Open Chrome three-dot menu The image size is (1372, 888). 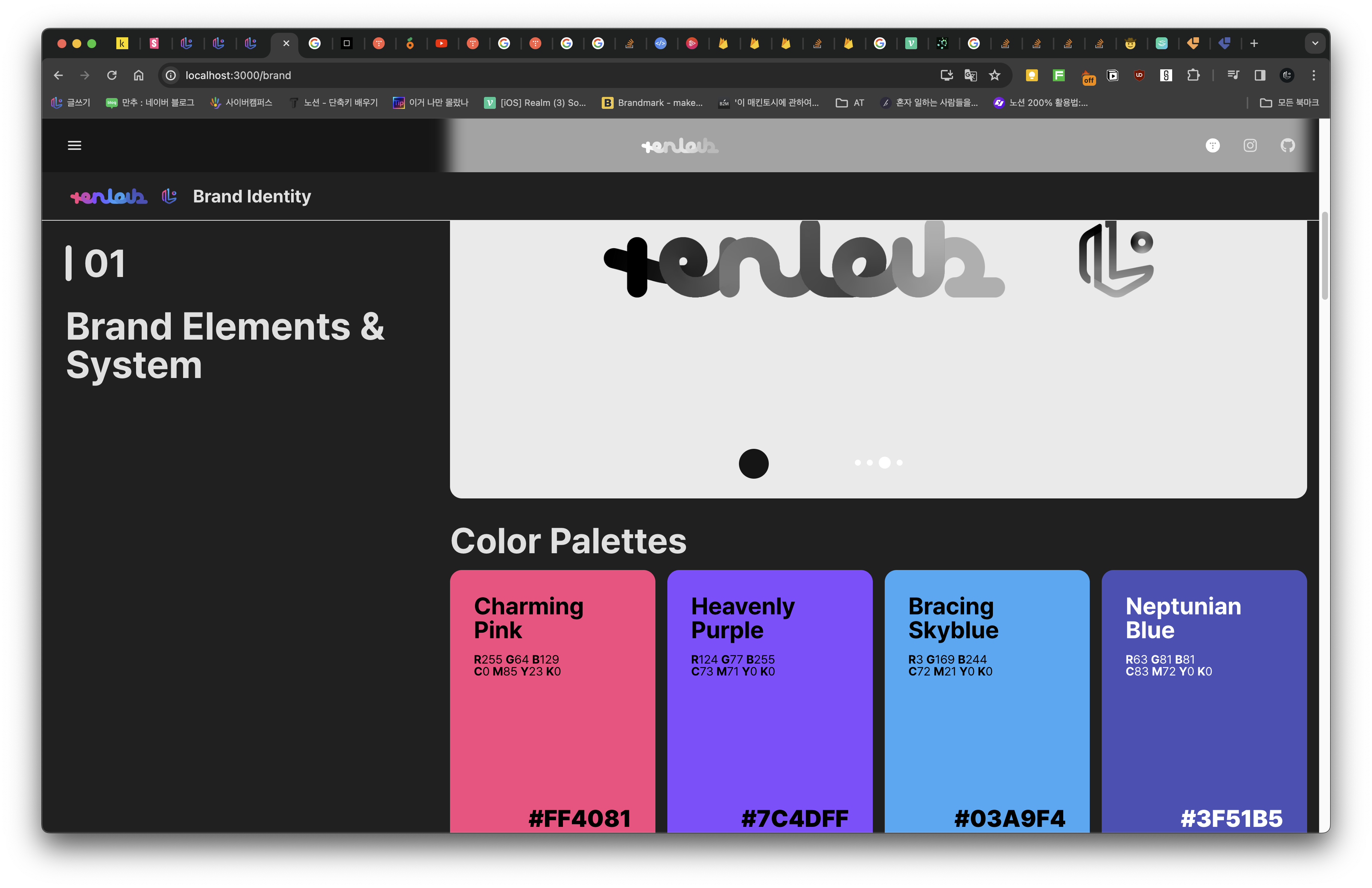click(x=1314, y=75)
